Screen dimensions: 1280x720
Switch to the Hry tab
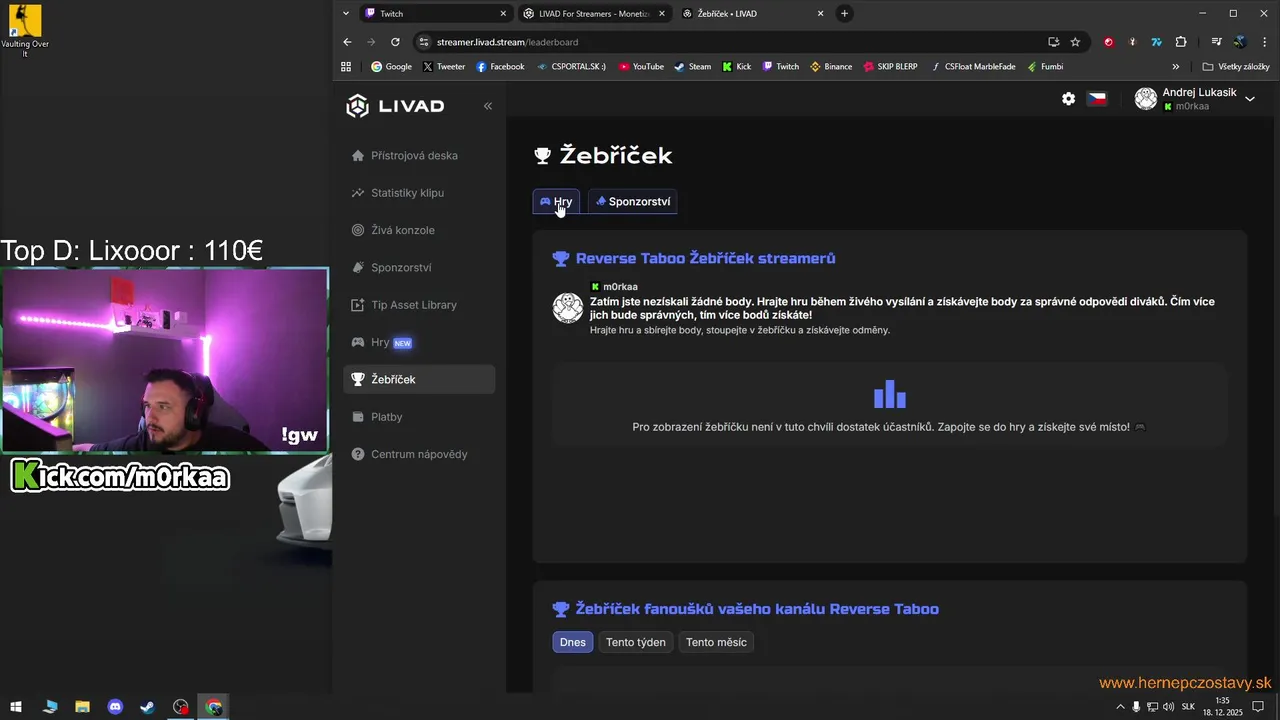pos(556,202)
